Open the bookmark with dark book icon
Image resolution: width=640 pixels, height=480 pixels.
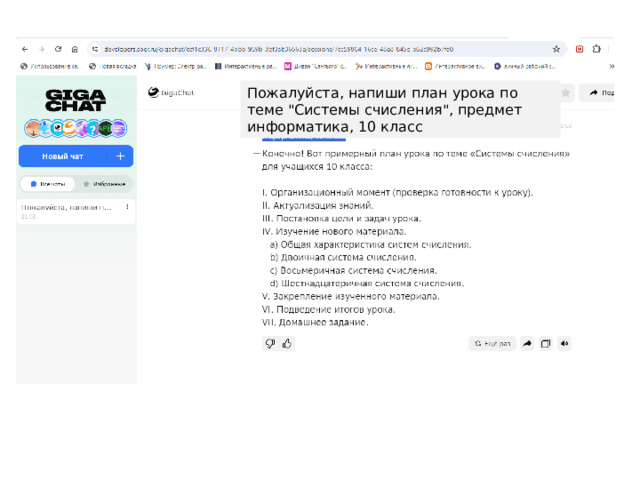tap(246, 66)
